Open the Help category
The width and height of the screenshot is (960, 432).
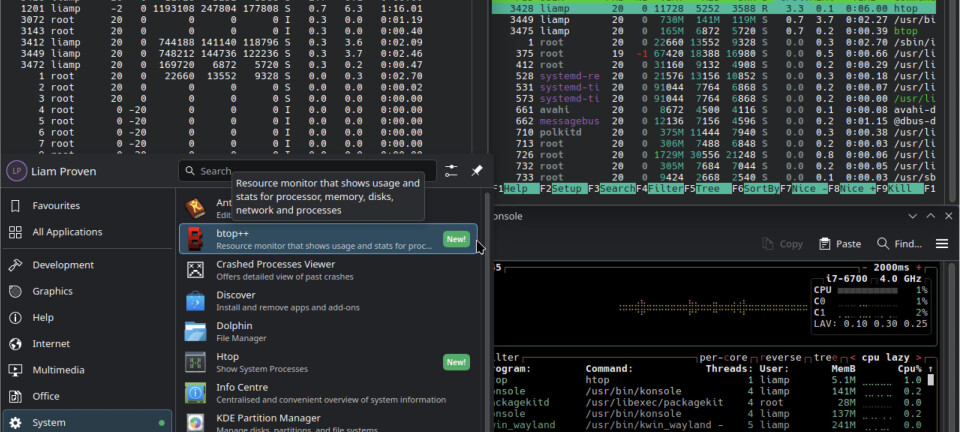click(x=87, y=318)
